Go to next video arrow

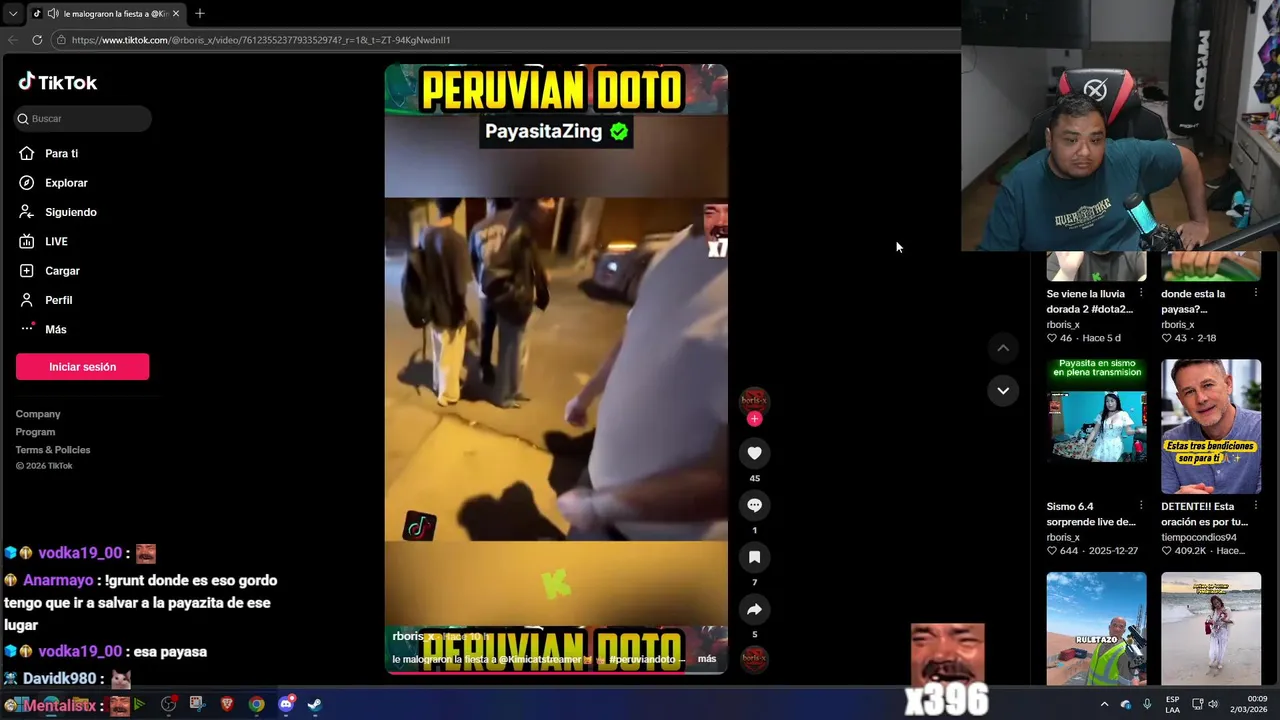(1003, 391)
